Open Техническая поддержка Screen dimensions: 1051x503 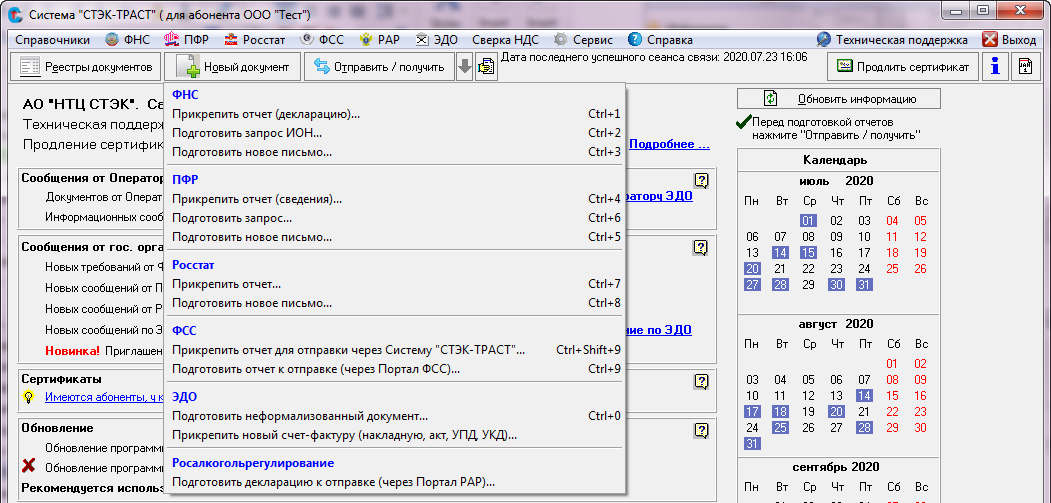(891, 40)
